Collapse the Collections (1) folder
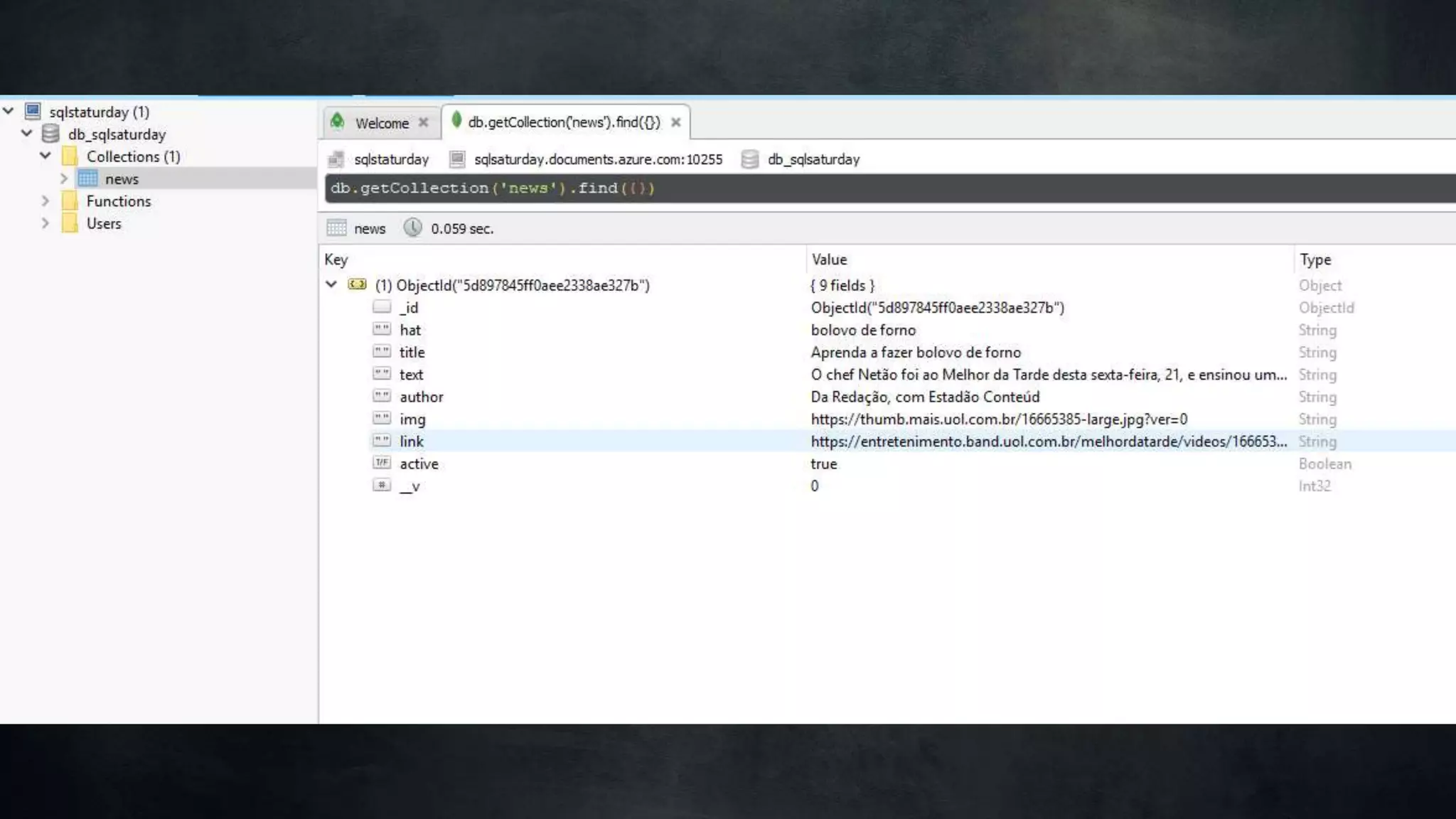This screenshot has height=819, width=1456. 45,156
